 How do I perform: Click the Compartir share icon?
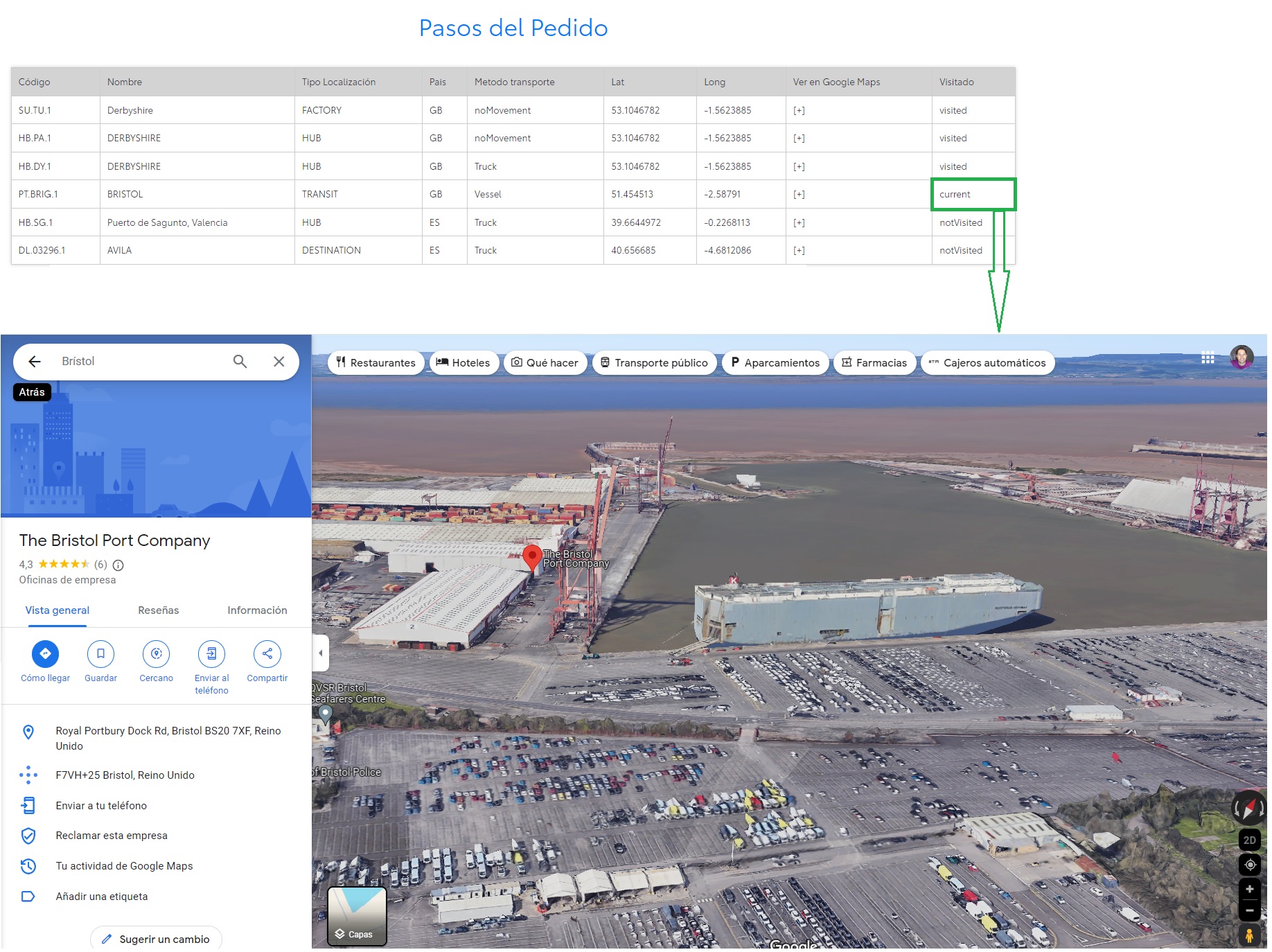tap(267, 654)
